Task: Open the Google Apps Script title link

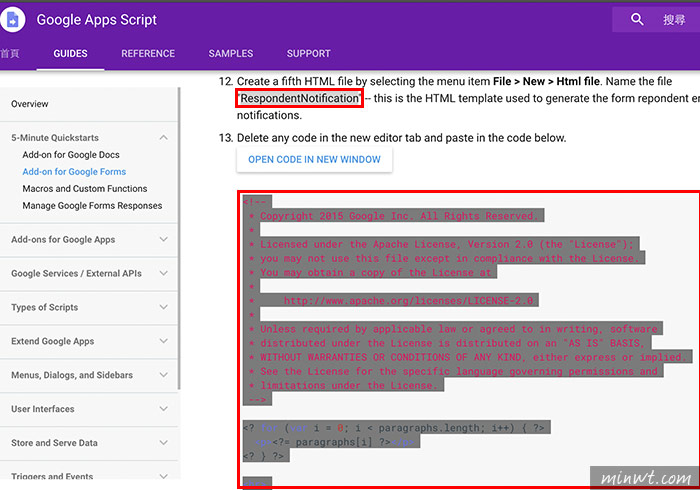Action: coord(96,20)
